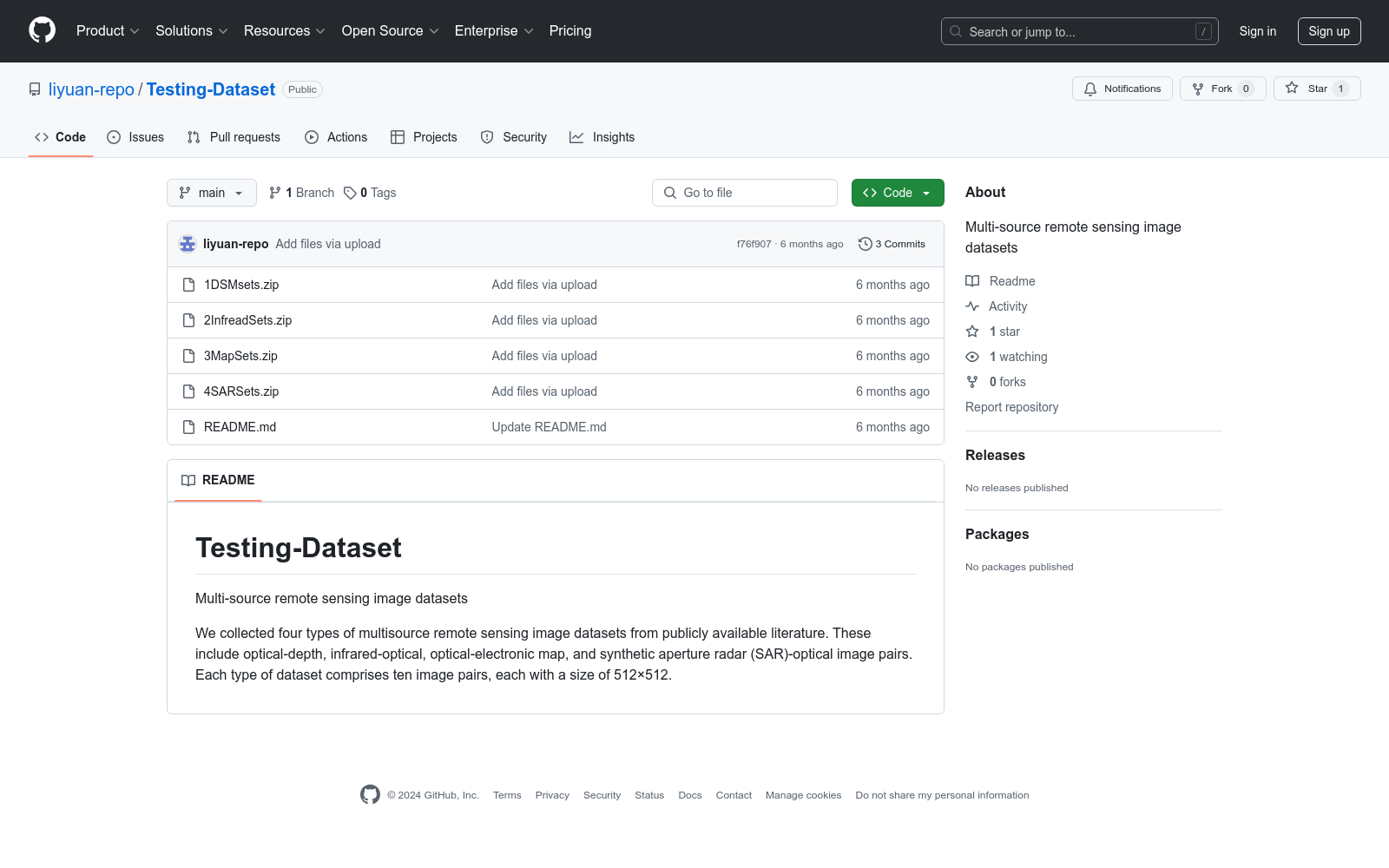This screenshot has width=1389, height=868.
Task: Click the tag icon beside 0 Tags
Action: tap(350, 193)
